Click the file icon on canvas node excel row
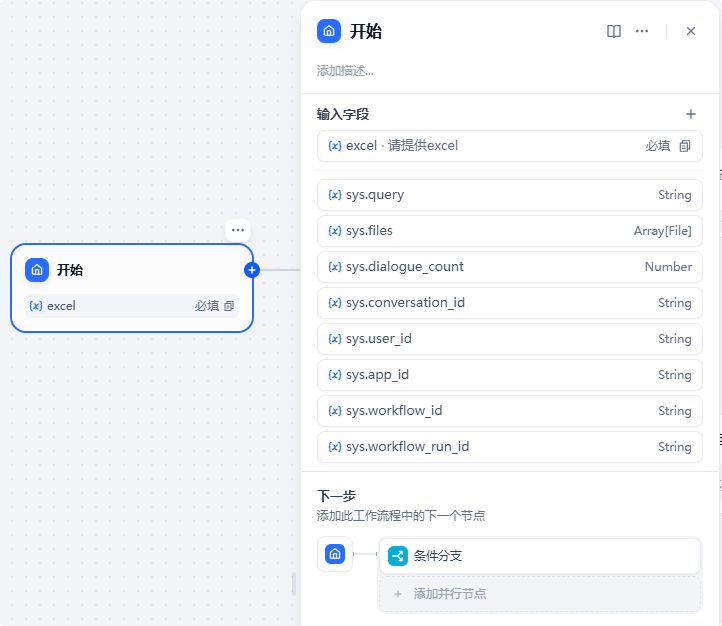Image resolution: width=722 pixels, height=626 pixels. tap(229, 306)
